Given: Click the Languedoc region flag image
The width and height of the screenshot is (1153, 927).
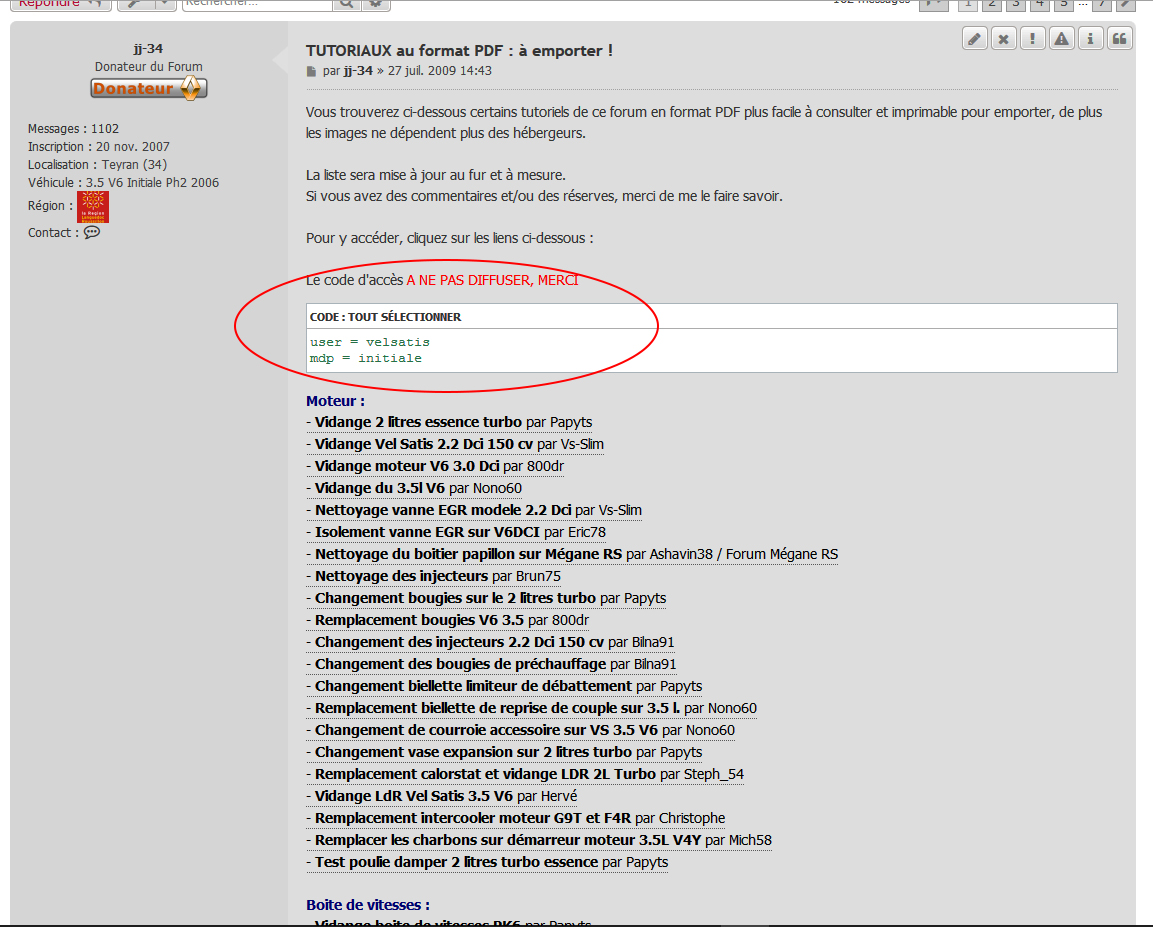Looking at the screenshot, I should [93, 207].
